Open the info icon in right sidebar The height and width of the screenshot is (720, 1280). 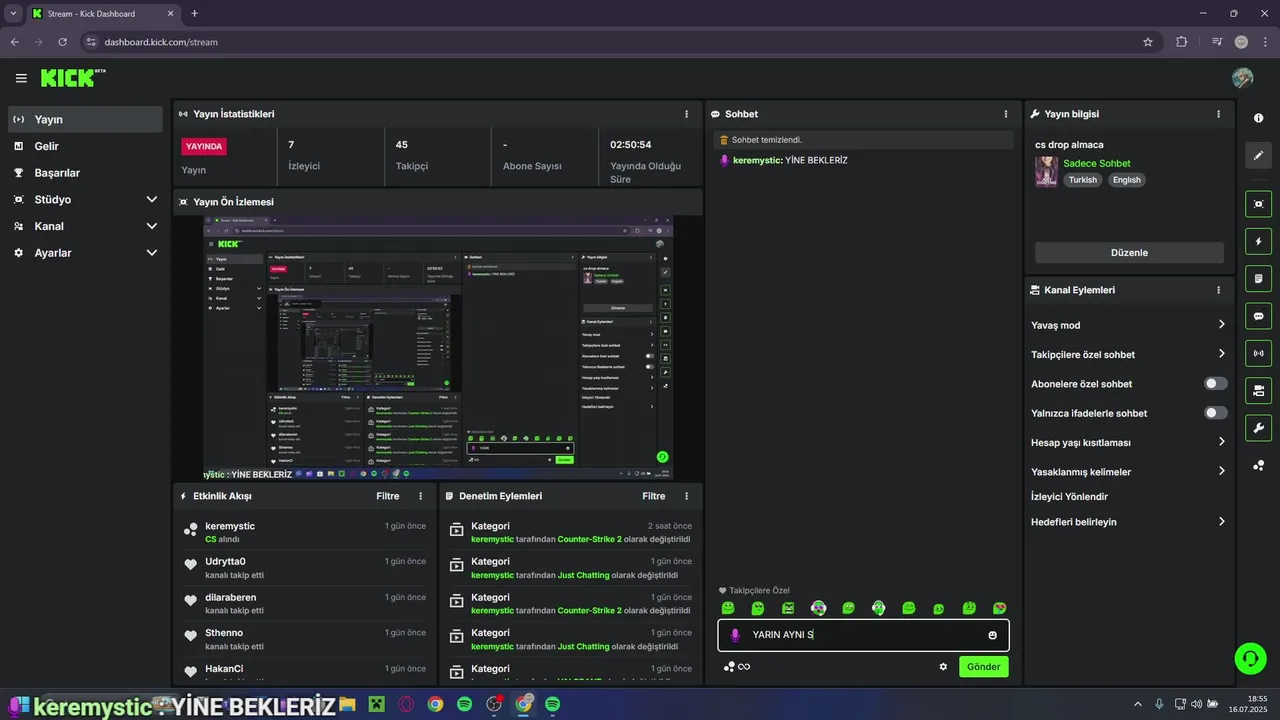pos(1258,118)
